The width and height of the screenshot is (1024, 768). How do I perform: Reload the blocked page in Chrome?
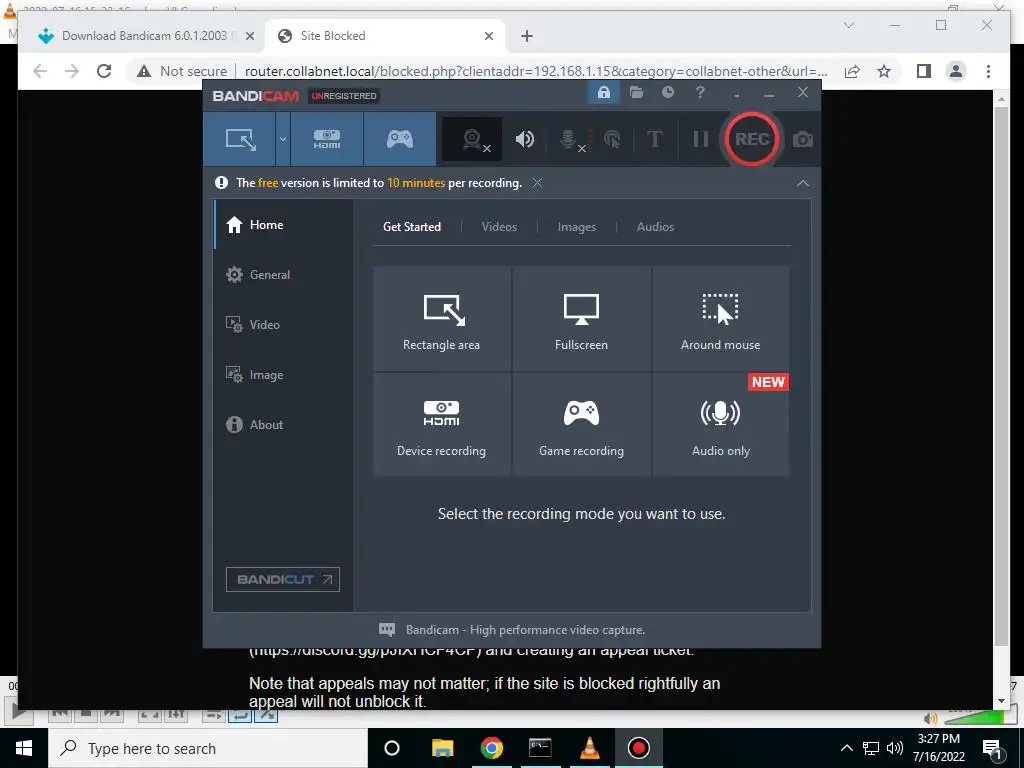point(104,71)
